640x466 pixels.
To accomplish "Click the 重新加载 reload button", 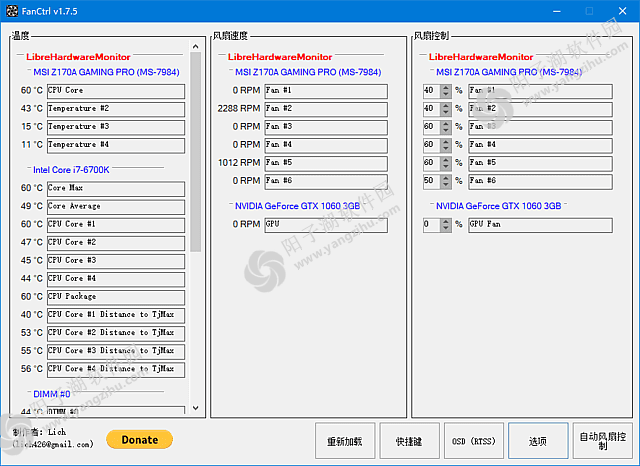I will 345,441.
